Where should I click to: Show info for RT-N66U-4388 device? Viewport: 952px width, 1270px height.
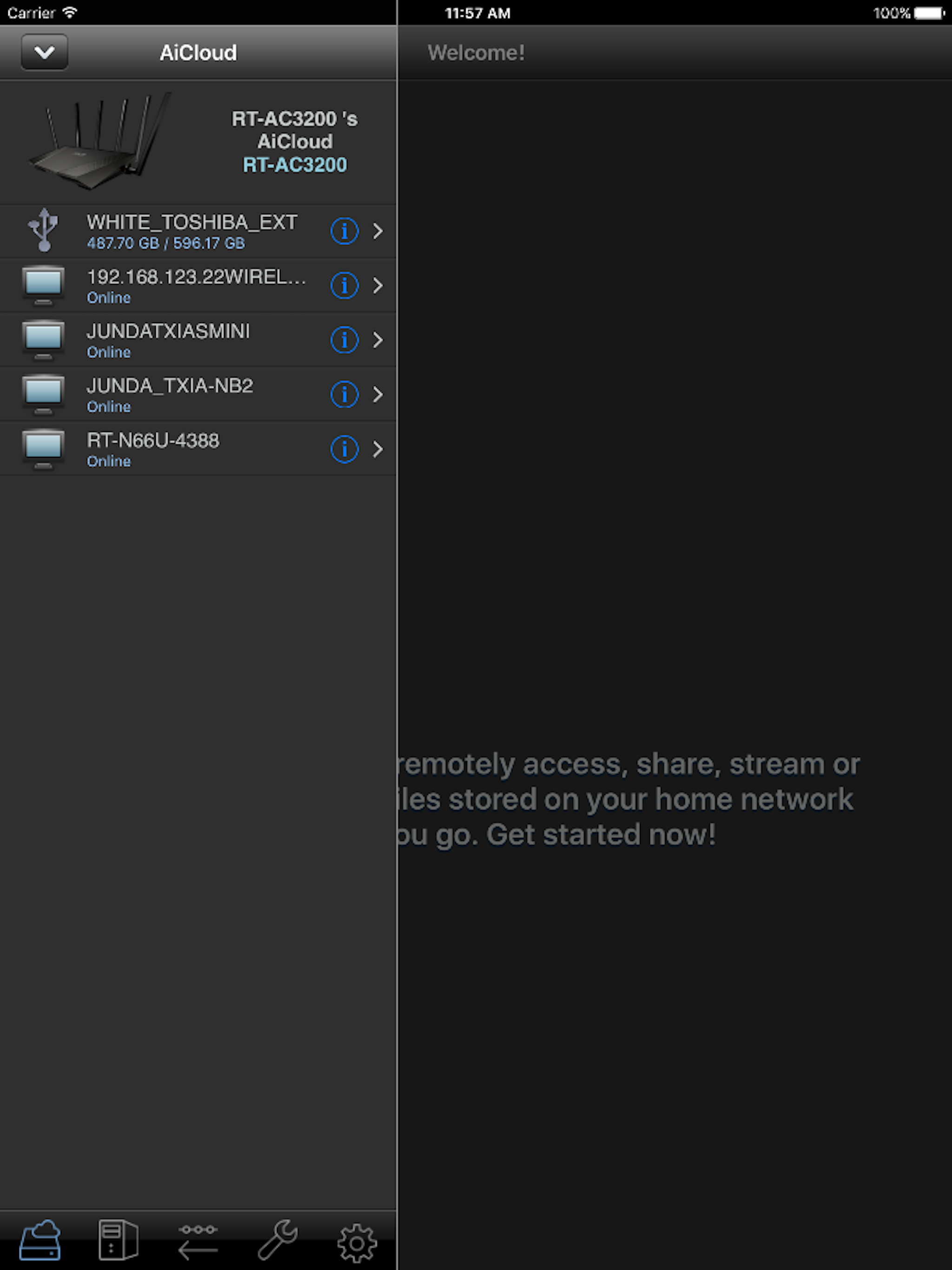coord(344,449)
